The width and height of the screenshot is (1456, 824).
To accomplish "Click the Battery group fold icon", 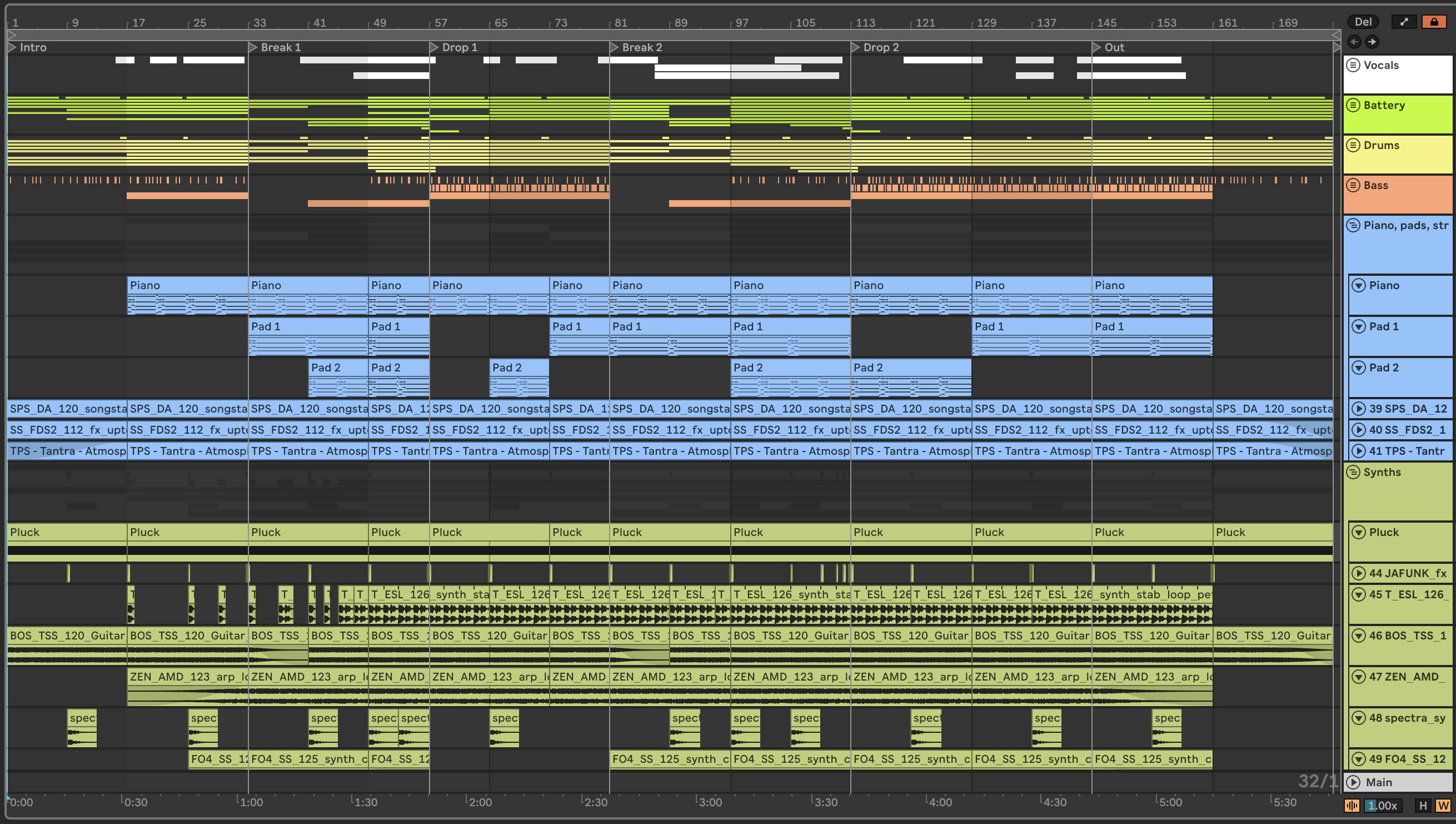I will point(1353,105).
